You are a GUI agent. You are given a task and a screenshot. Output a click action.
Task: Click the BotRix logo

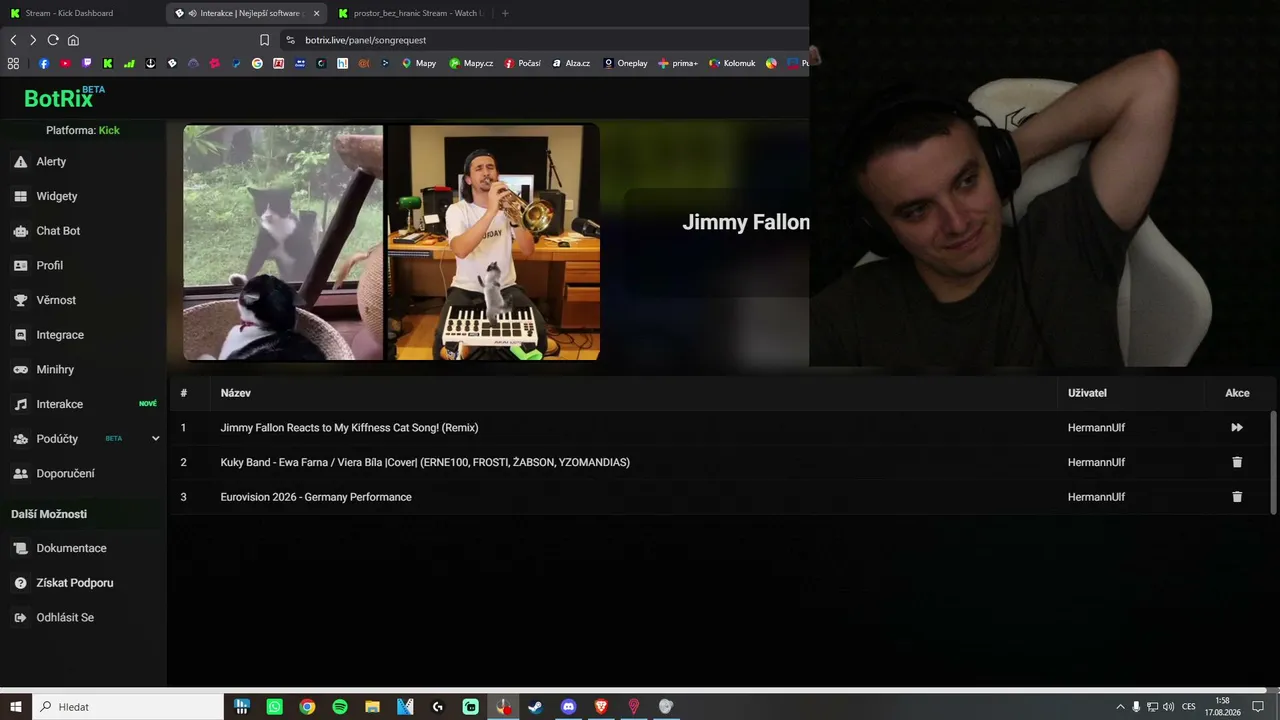point(63,97)
